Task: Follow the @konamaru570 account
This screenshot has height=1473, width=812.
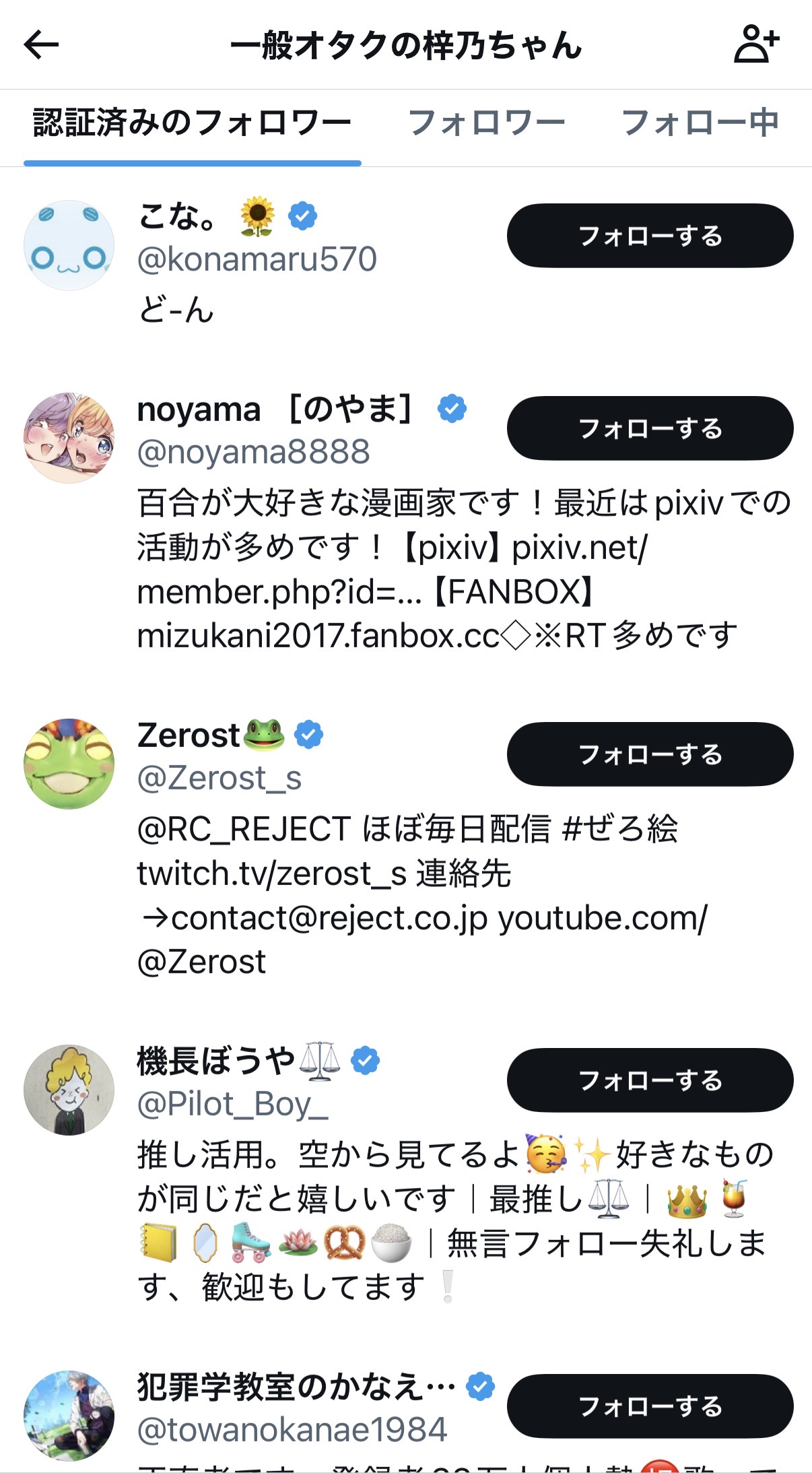Action: [650, 236]
